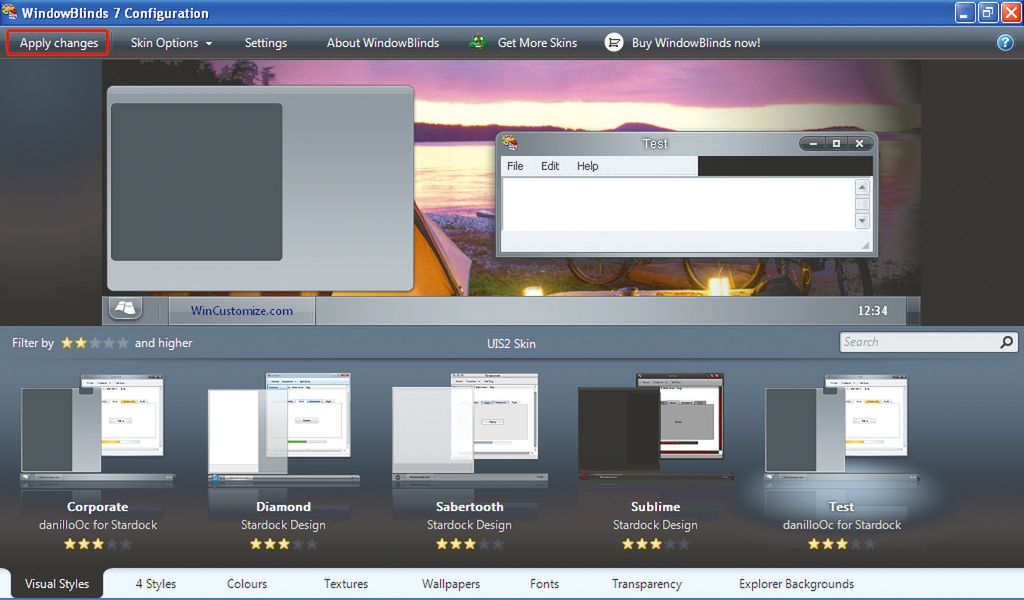Click the Test window close button

859,144
